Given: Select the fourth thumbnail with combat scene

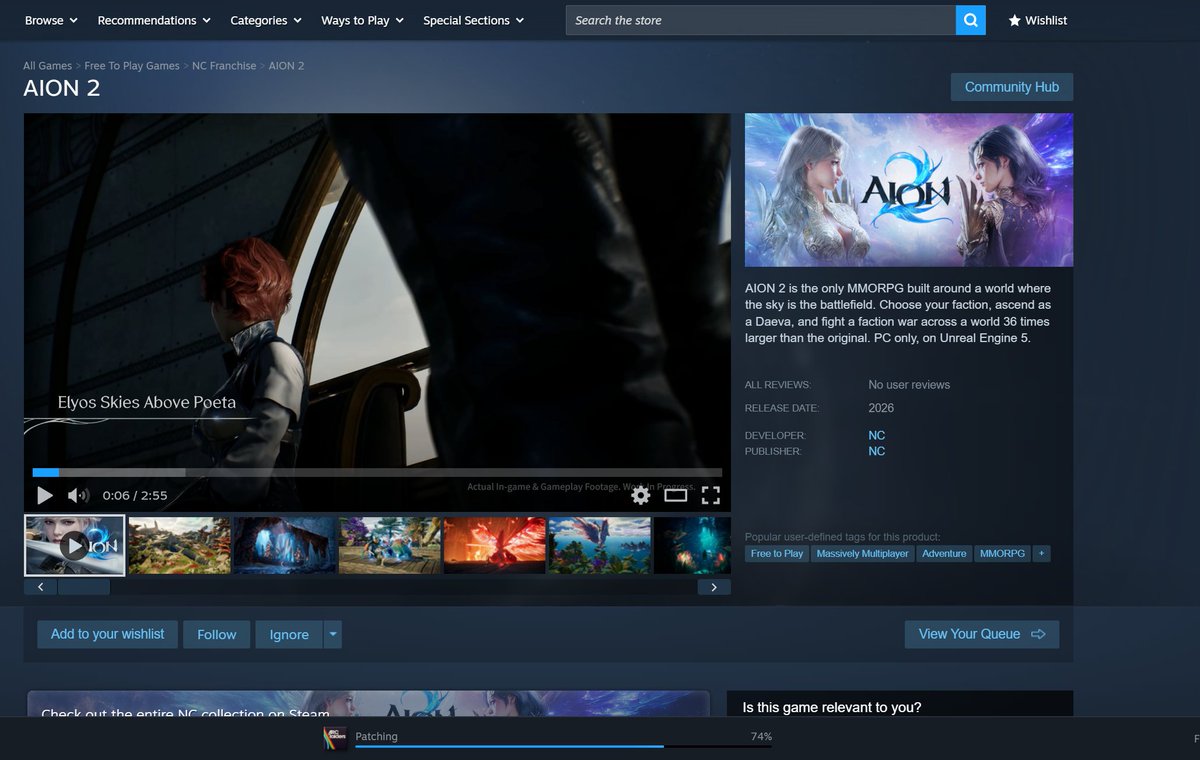Looking at the screenshot, I should (x=390, y=545).
